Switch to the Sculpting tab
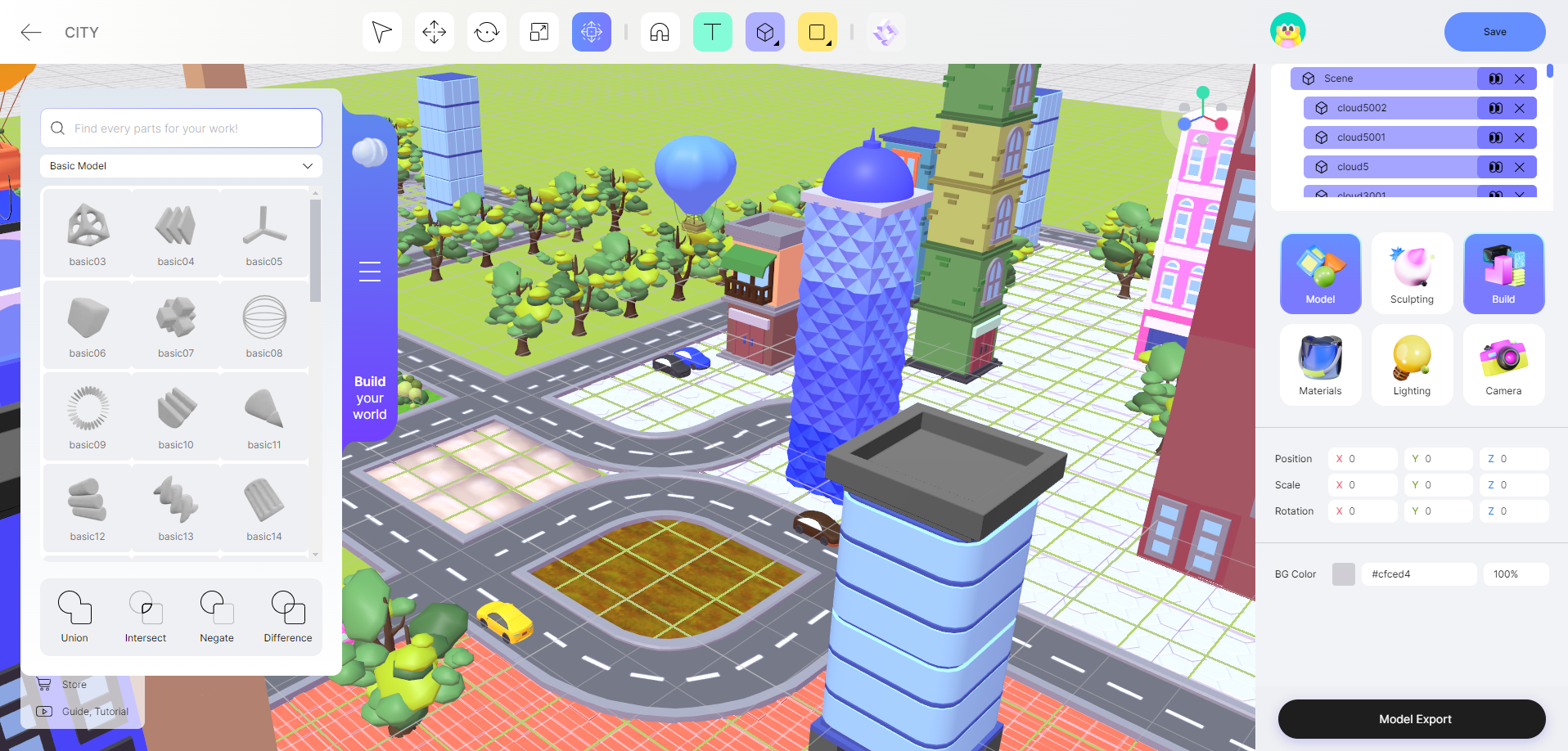 click(1412, 273)
